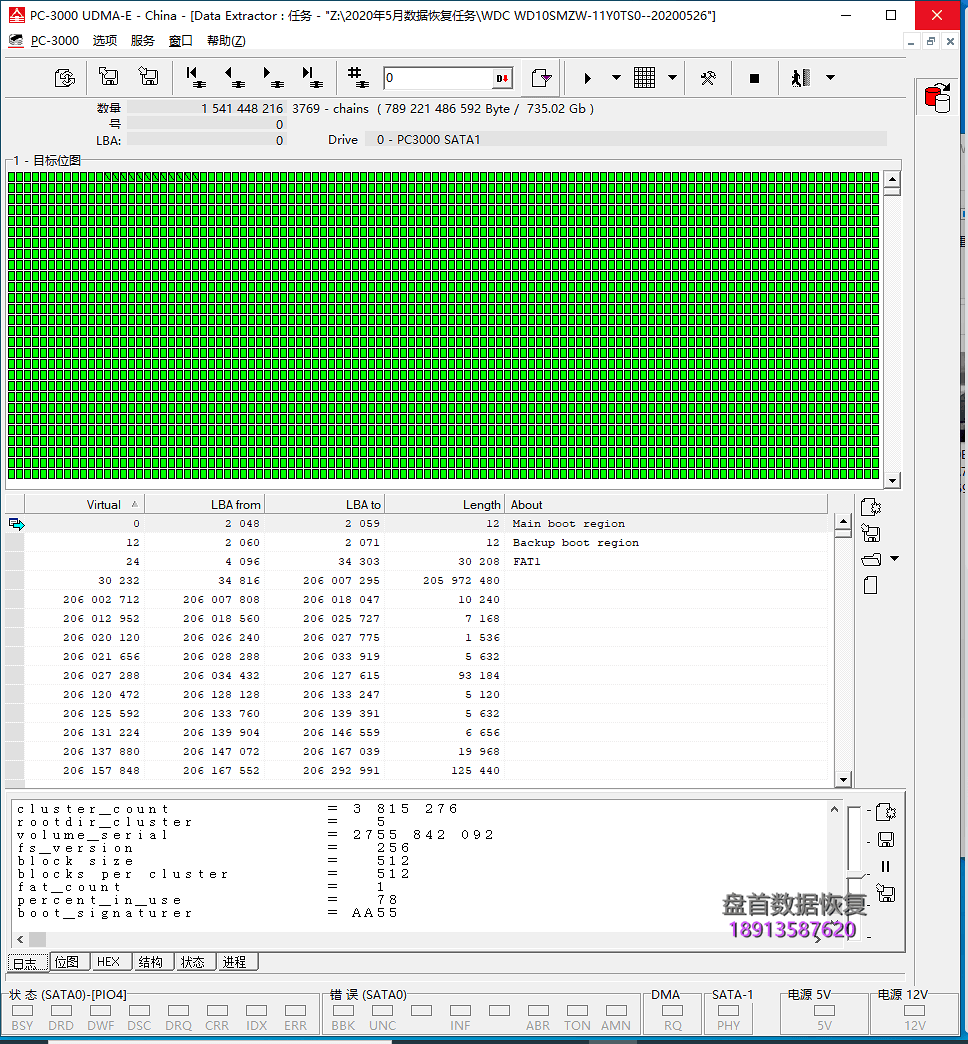Screen dimensions: 968x1044
Task: Switch to the 状态 tab
Action: tap(194, 962)
